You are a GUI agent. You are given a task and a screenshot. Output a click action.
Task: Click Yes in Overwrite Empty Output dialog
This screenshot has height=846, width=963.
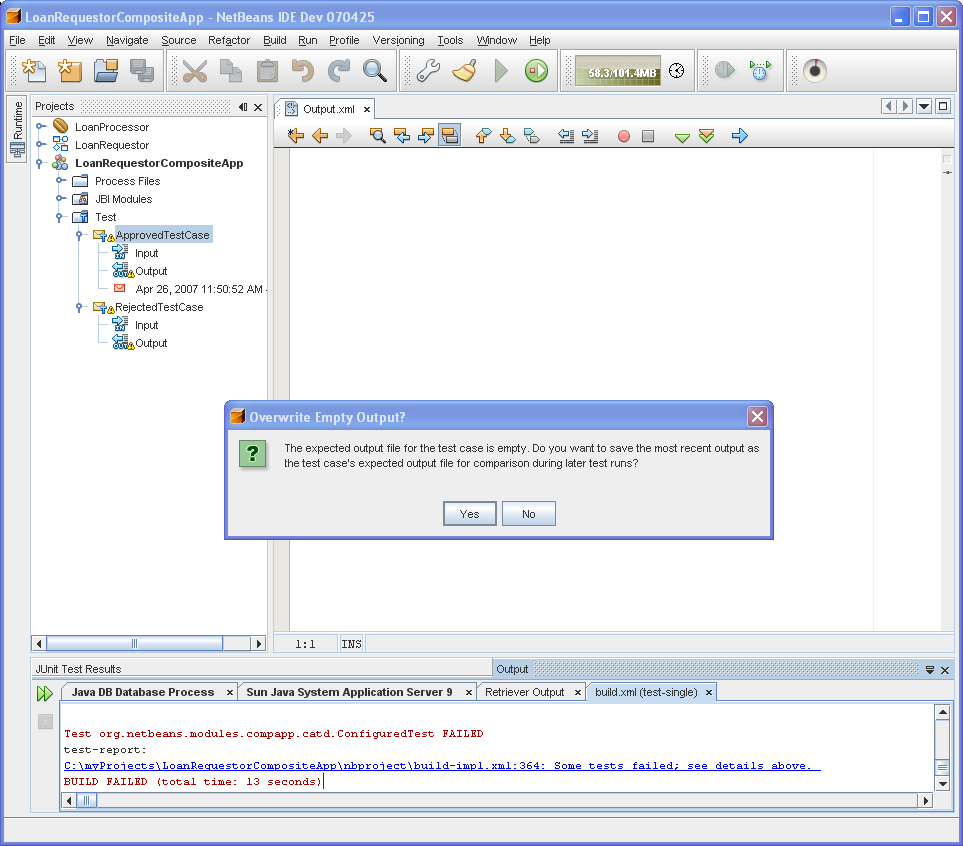click(469, 514)
